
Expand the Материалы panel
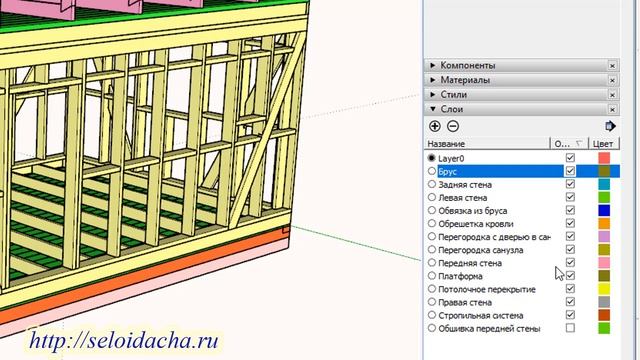433,80
